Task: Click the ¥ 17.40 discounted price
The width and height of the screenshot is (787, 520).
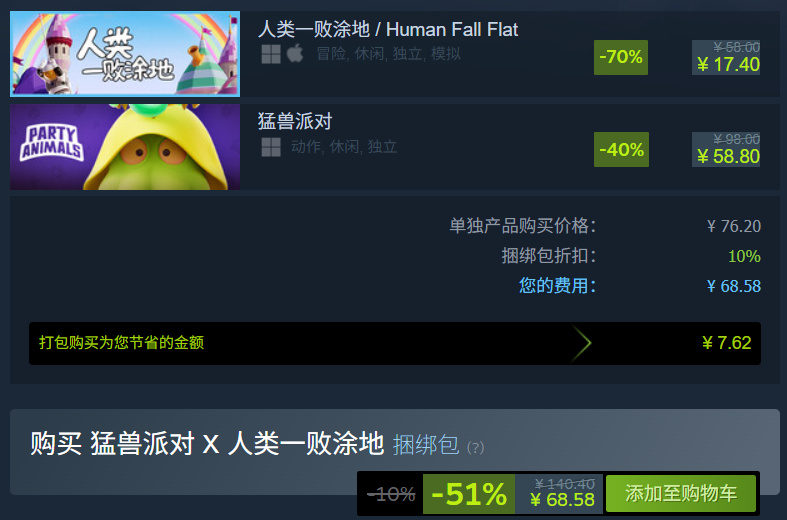Action: point(728,64)
